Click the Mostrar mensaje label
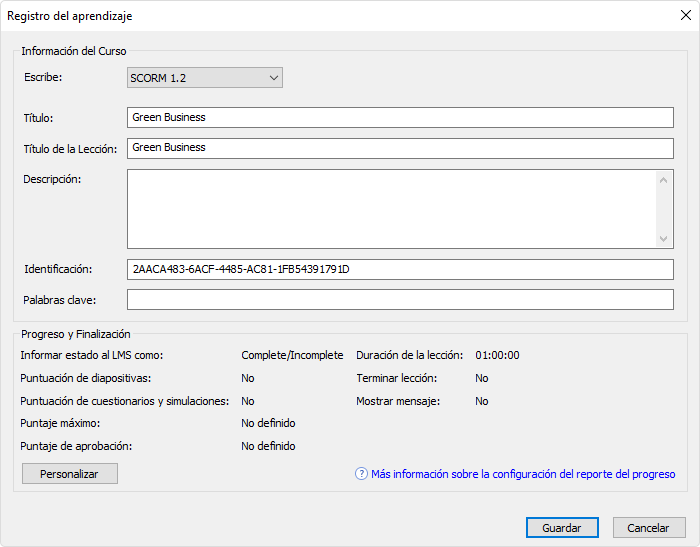The width and height of the screenshot is (700, 547). [398, 401]
